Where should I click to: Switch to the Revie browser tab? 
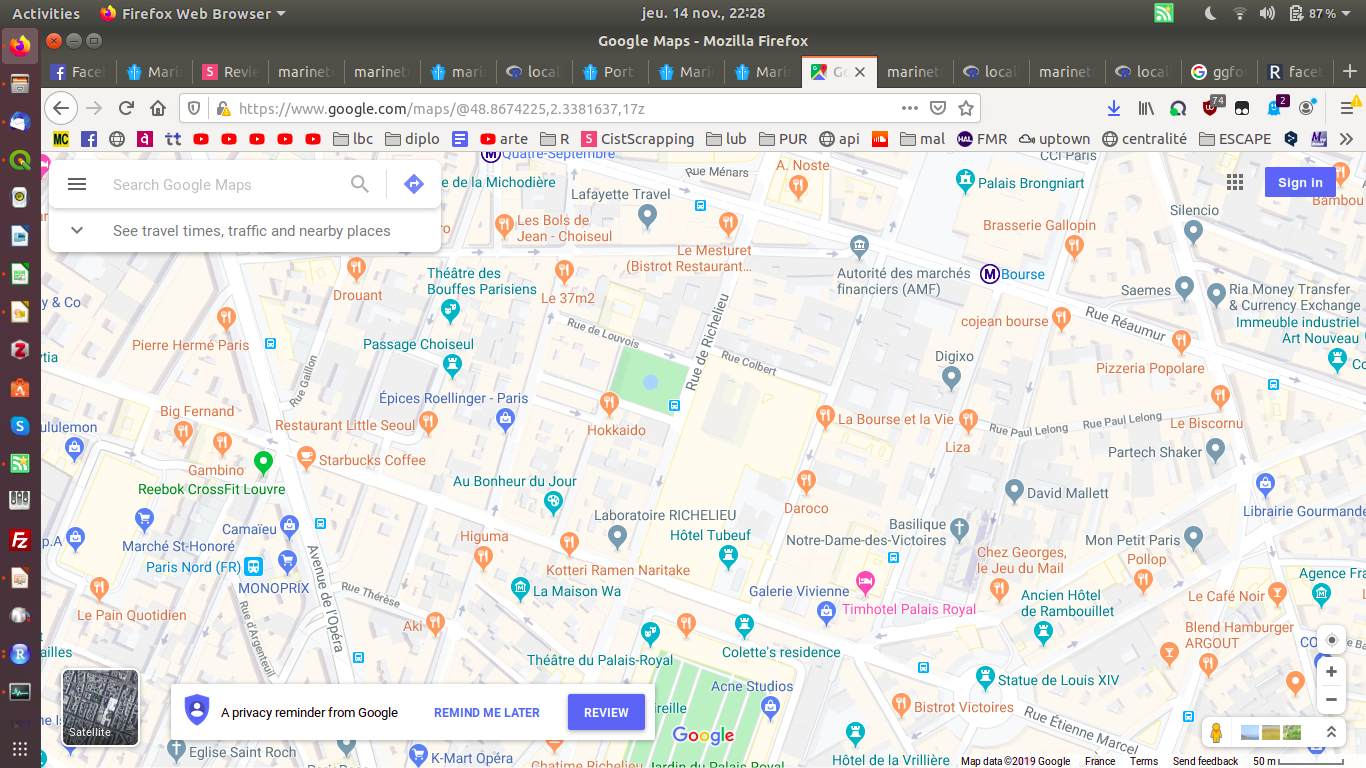pyautogui.click(x=231, y=72)
